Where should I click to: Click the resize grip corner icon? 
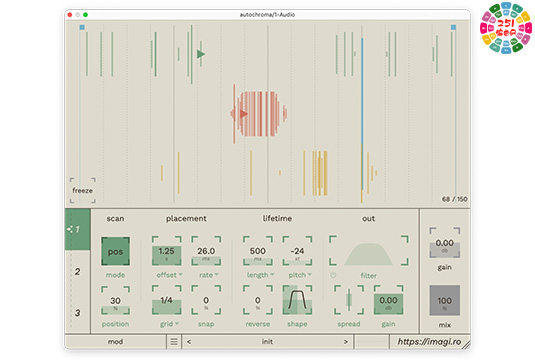click(466, 345)
